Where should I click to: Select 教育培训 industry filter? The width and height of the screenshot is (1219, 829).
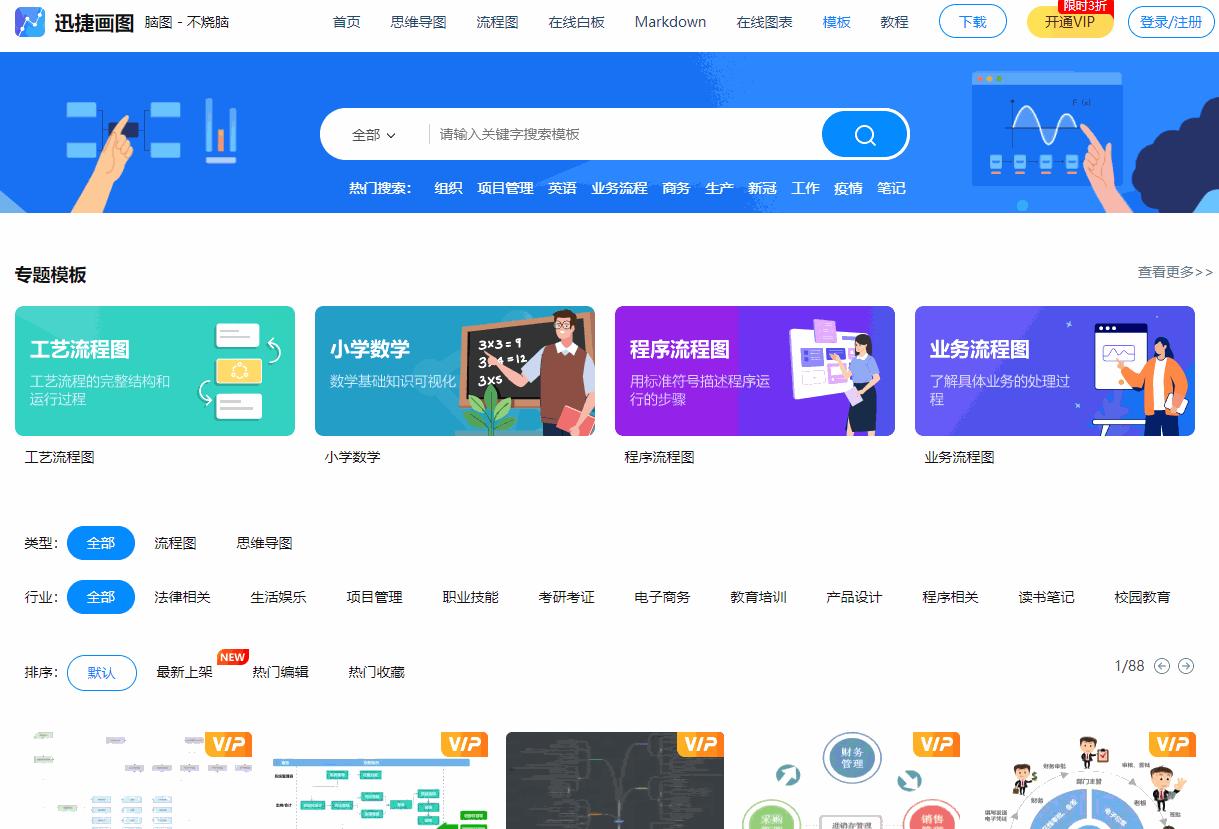(758, 596)
